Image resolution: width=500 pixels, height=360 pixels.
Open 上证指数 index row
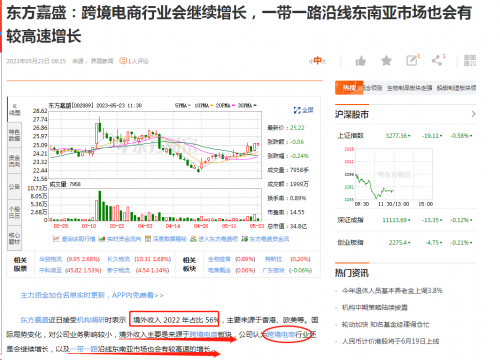point(405,136)
